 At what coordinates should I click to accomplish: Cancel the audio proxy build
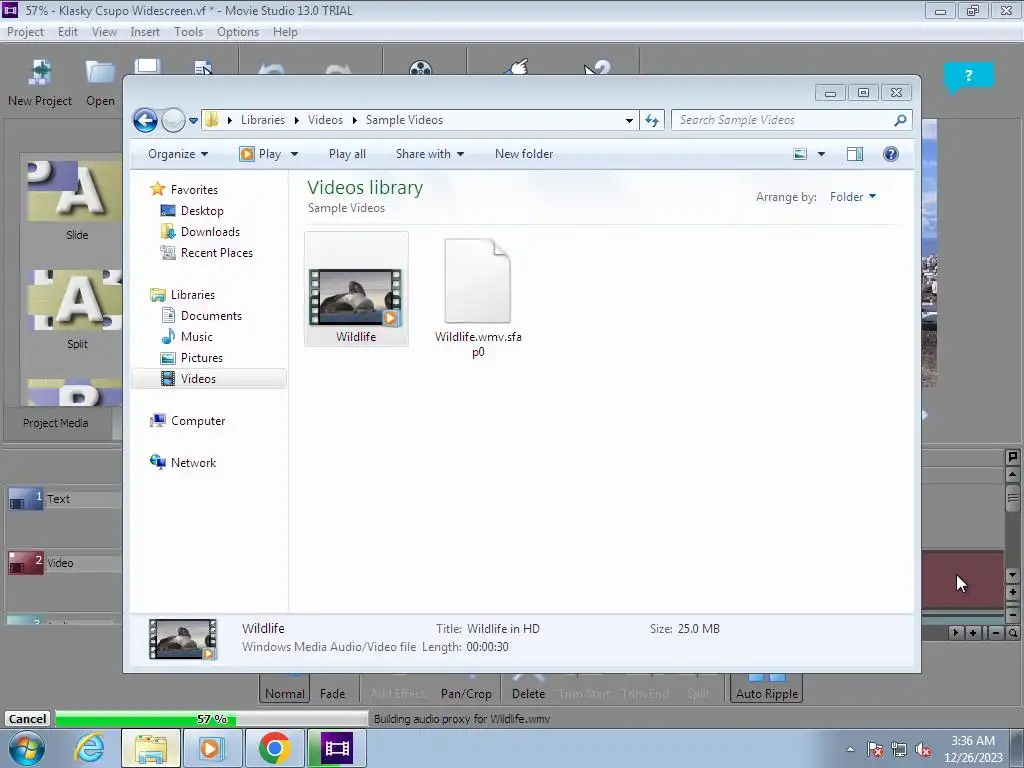[x=27, y=719]
